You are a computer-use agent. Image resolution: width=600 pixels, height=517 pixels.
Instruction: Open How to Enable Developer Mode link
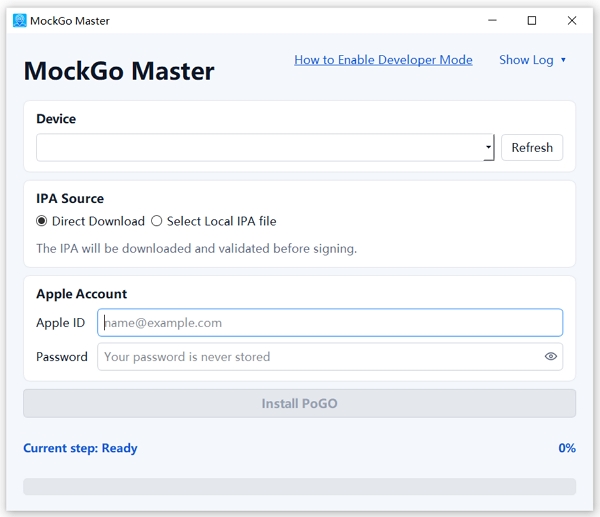[x=383, y=60]
